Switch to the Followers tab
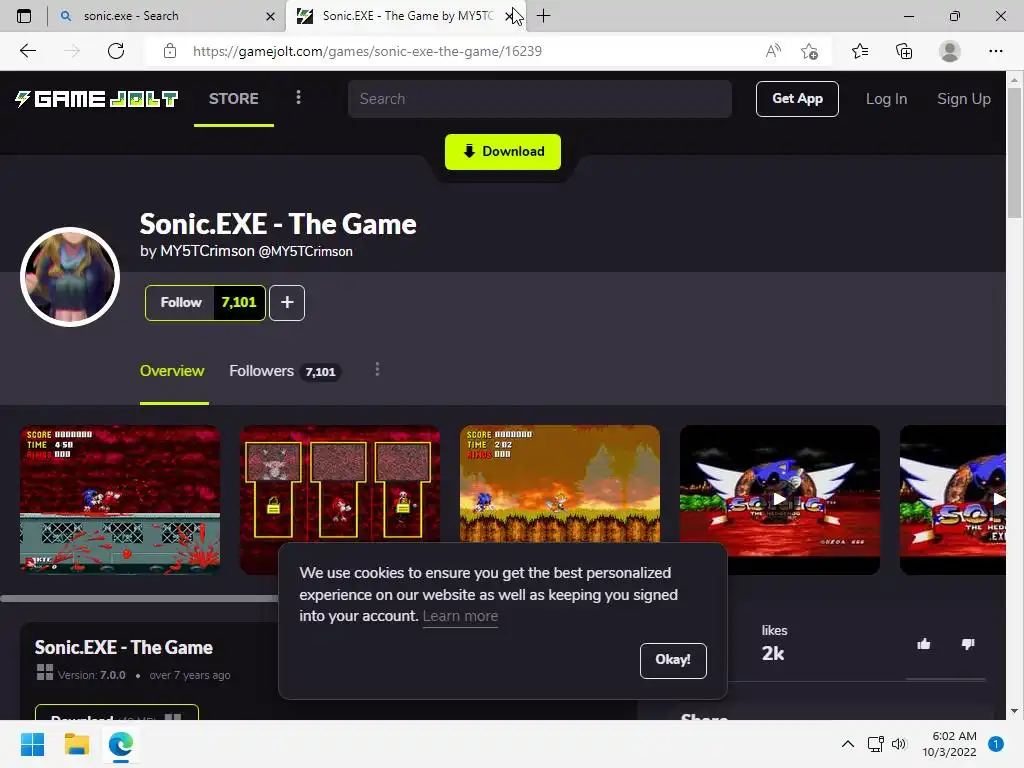 [x=284, y=371]
